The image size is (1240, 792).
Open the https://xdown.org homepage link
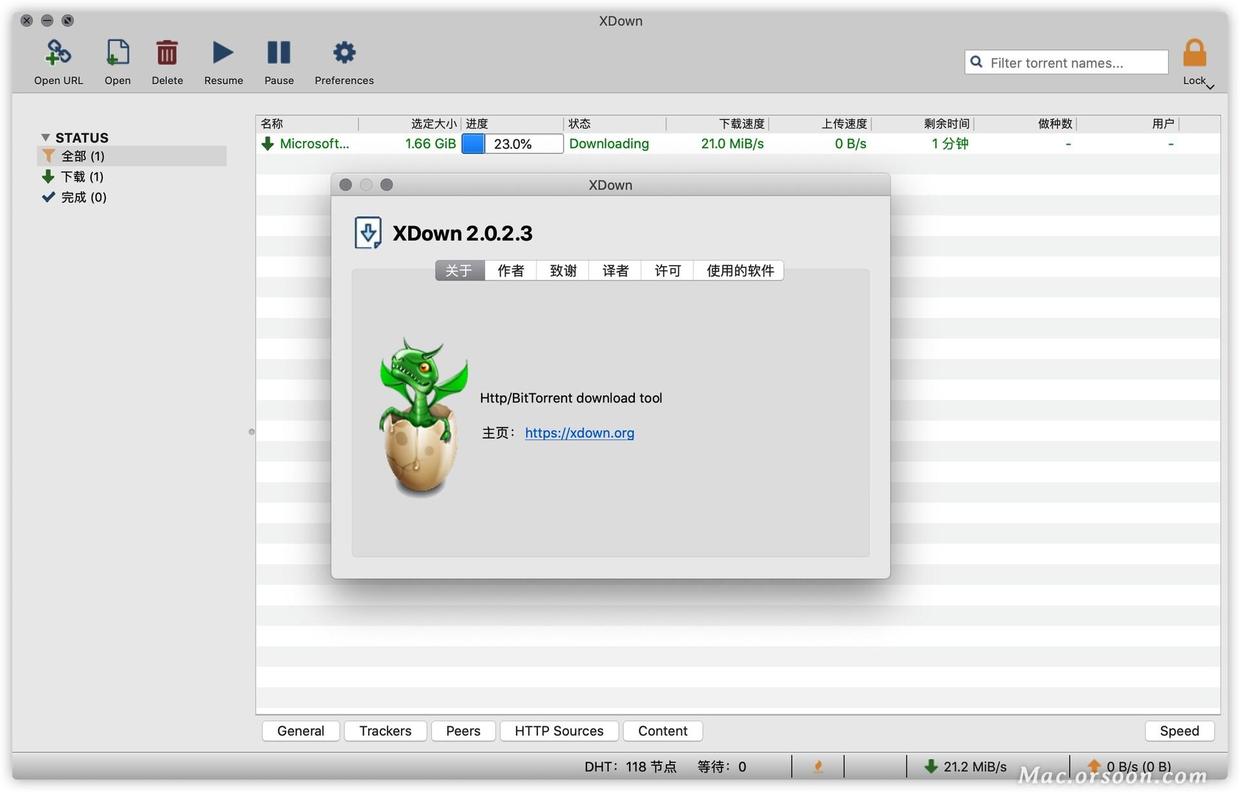pyautogui.click(x=579, y=432)
